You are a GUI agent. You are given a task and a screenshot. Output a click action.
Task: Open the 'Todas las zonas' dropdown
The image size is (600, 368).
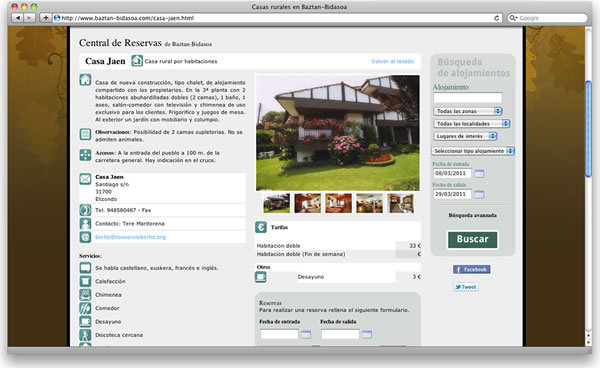pos(468,111)
